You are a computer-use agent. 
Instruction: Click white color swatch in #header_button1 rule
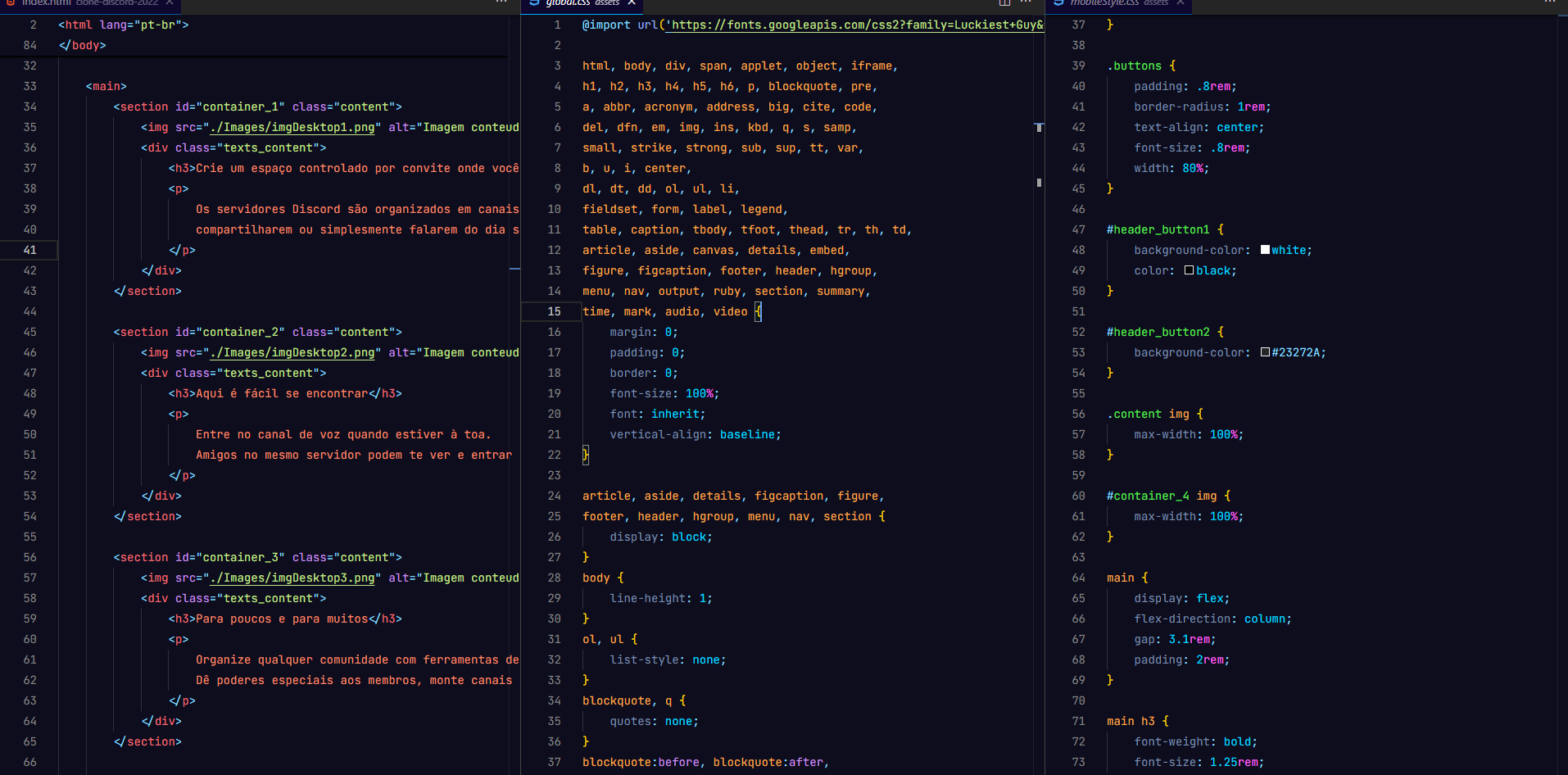(1265, 250)
